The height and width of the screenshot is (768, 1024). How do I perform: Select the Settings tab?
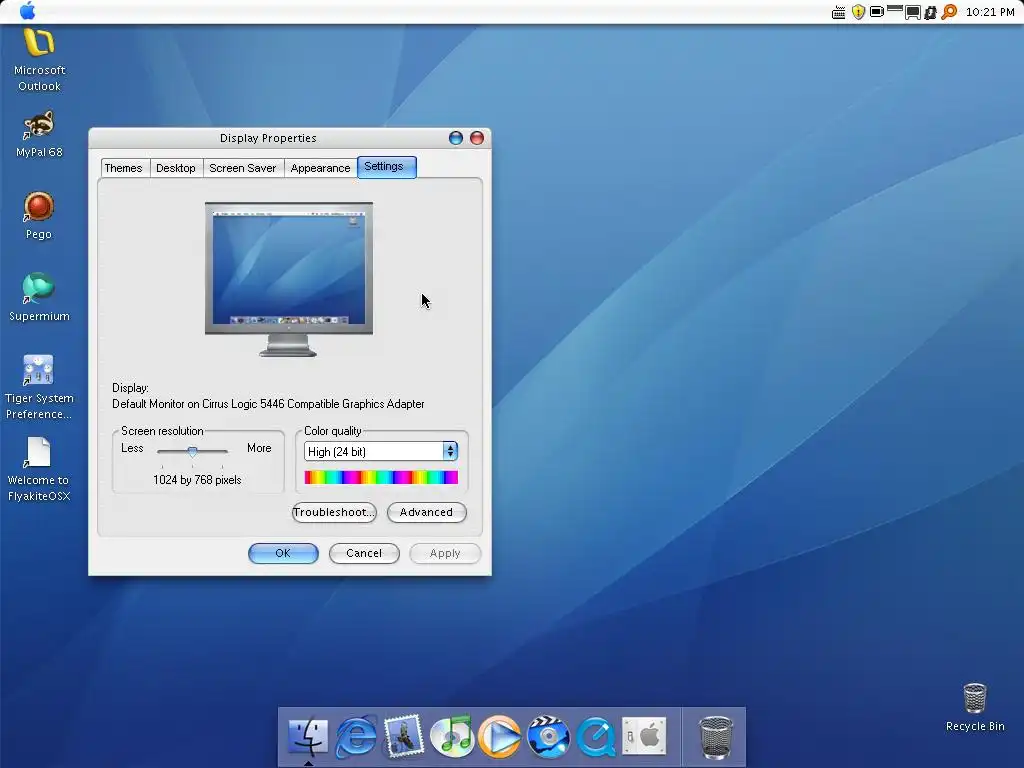pos(386,167)
